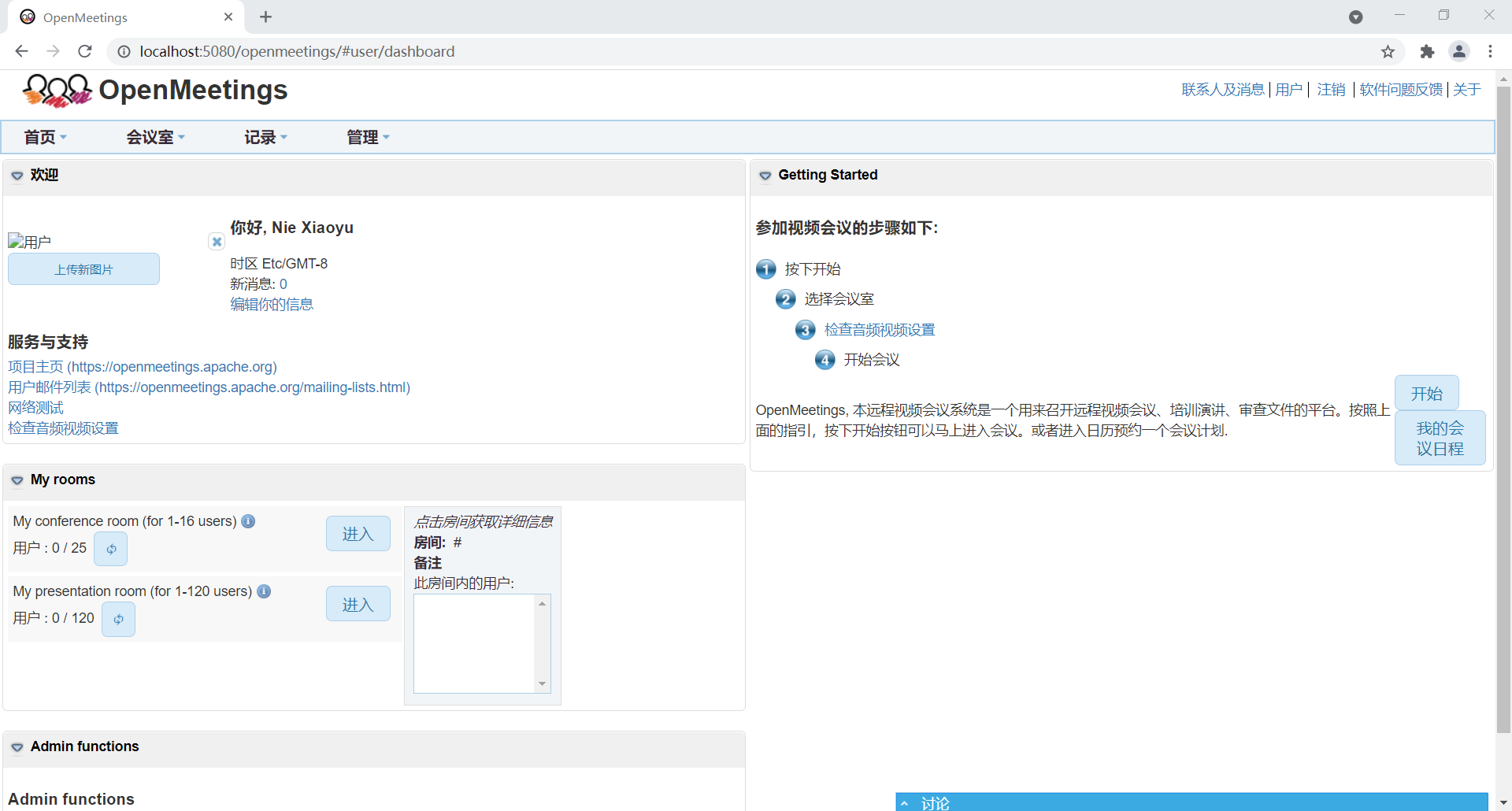Click step 3 numbered icon
This screenshot has width=1512, height=811.
pyautogui.click(x=805, y=330)
